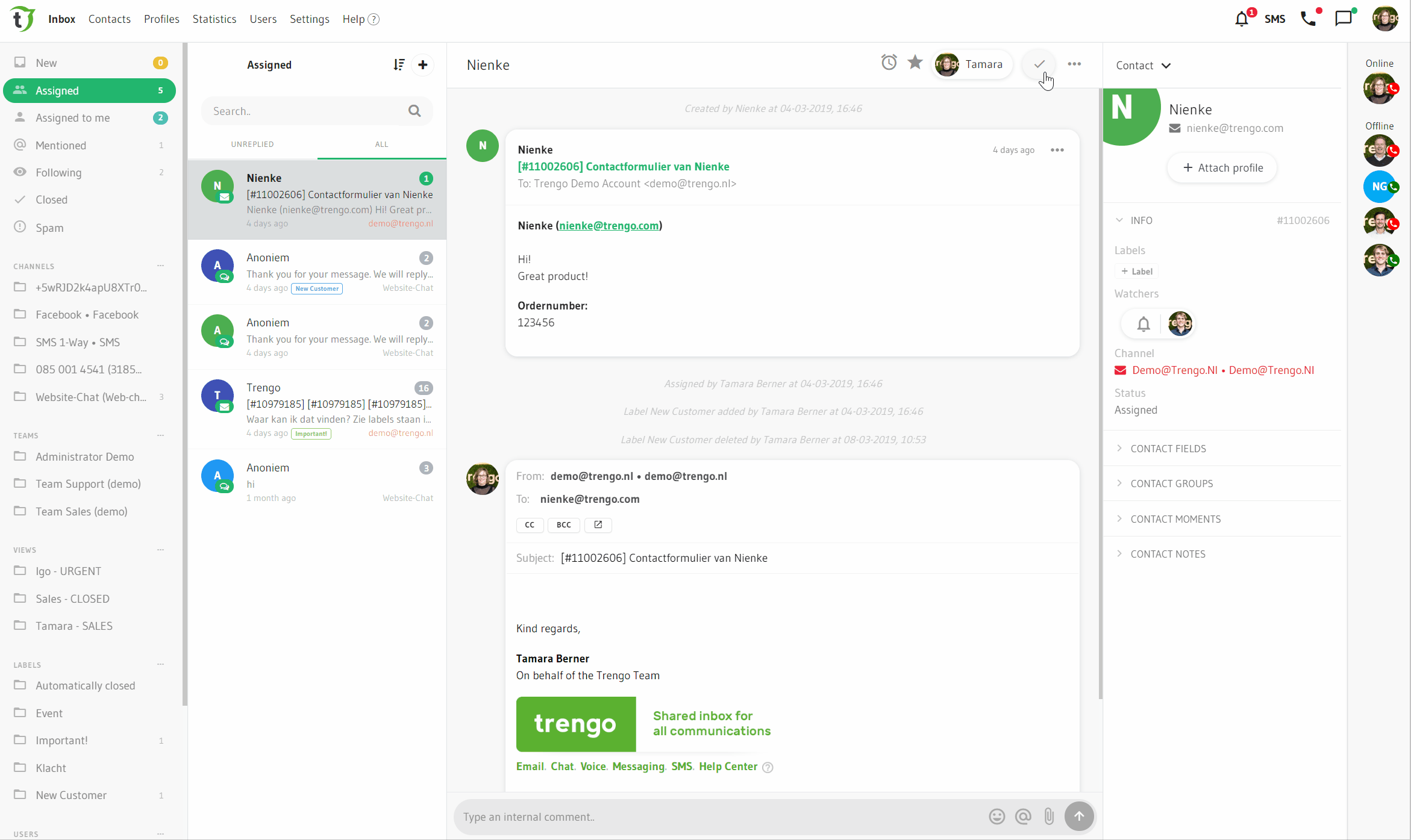The width and height of the screenshot is (1411, 840).
Task: Add CC recipients
Action: coord(530,525)
